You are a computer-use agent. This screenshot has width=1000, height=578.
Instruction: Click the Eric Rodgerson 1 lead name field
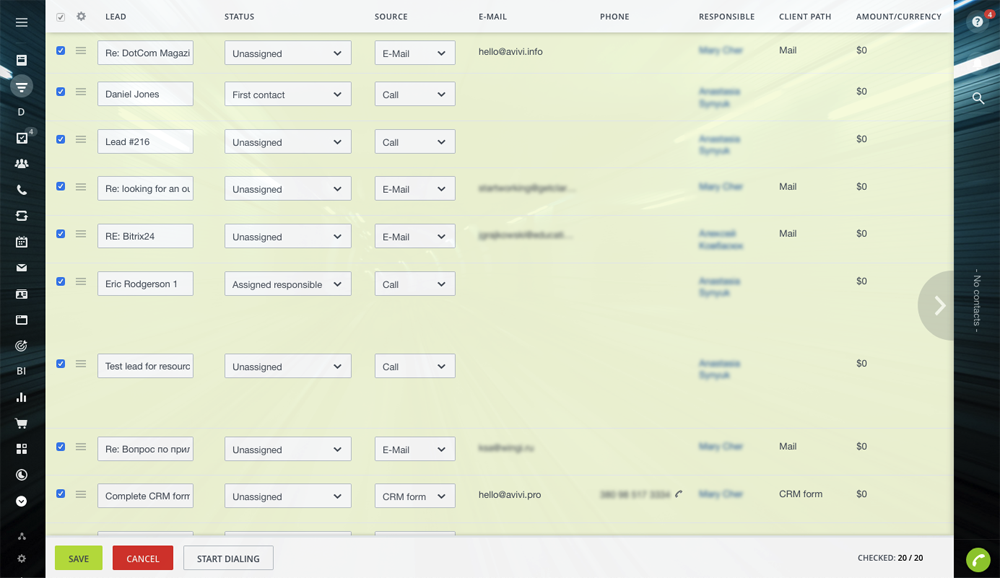click(x=145, y=284)
